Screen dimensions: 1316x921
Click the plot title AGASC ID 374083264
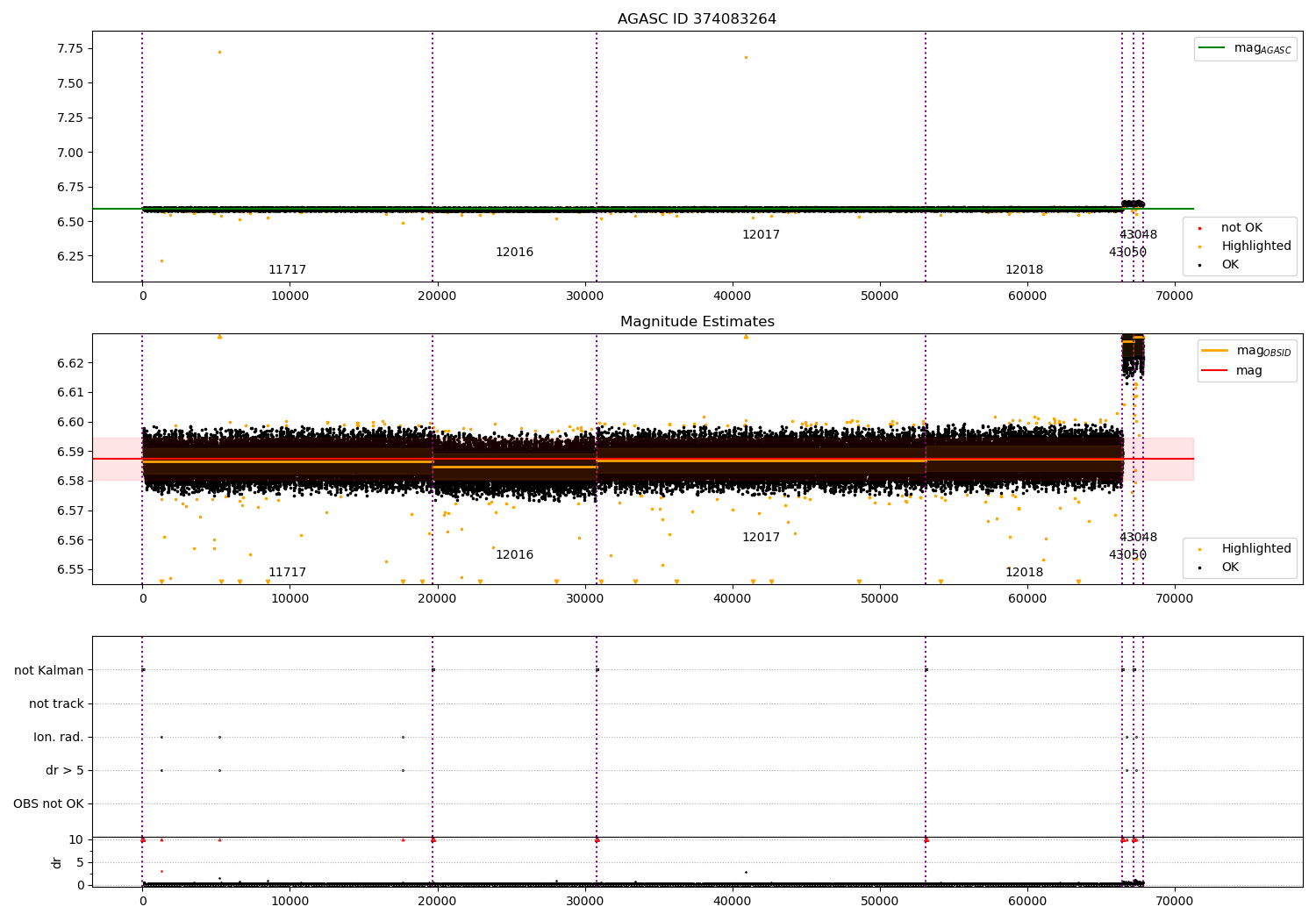[x=697, y=19]
